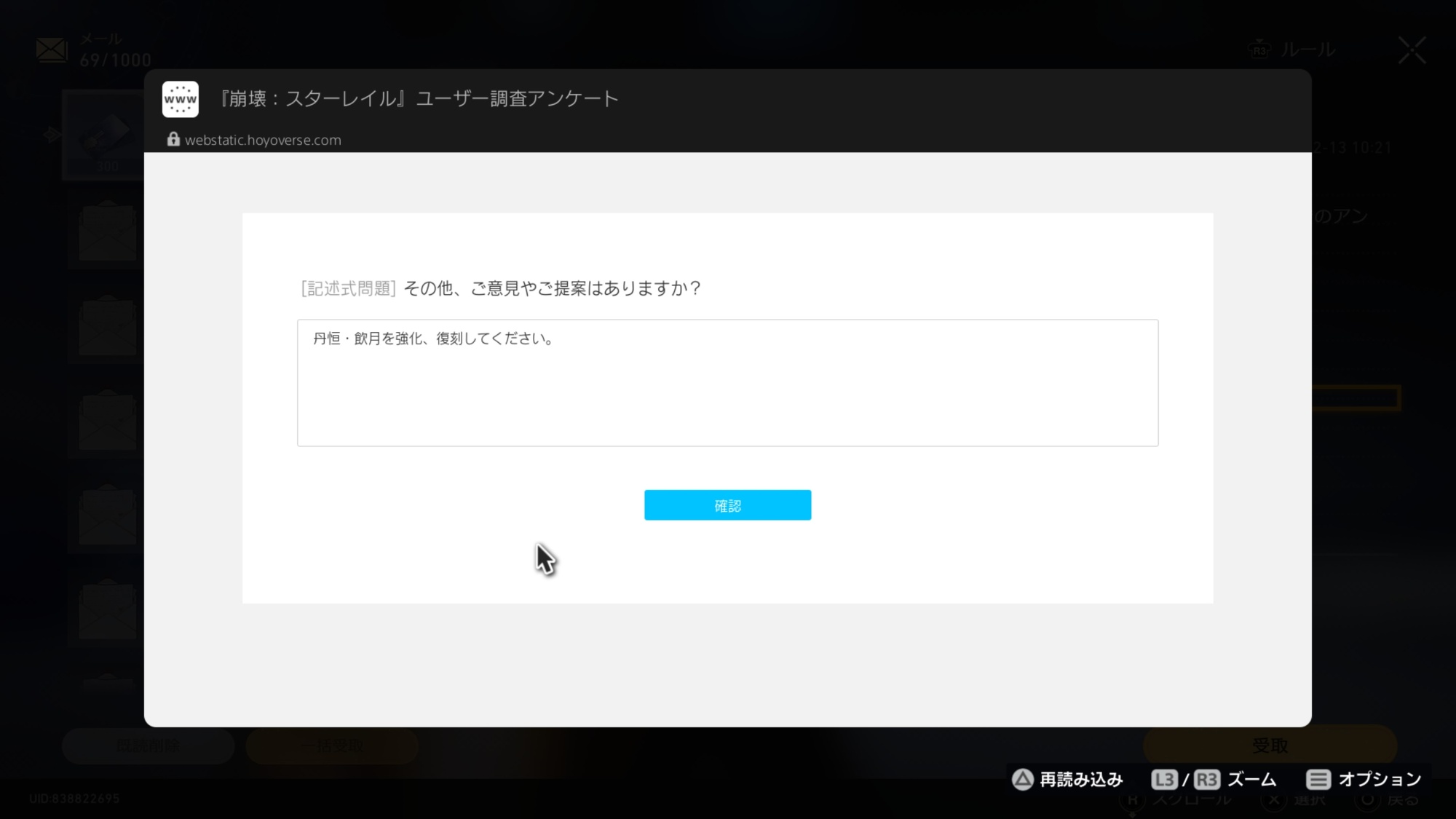This screenshot has height=819, width=1456.
Task: Click the ルール rules icon in the background
Action: pyautogui.click(x=1259, y=50)
